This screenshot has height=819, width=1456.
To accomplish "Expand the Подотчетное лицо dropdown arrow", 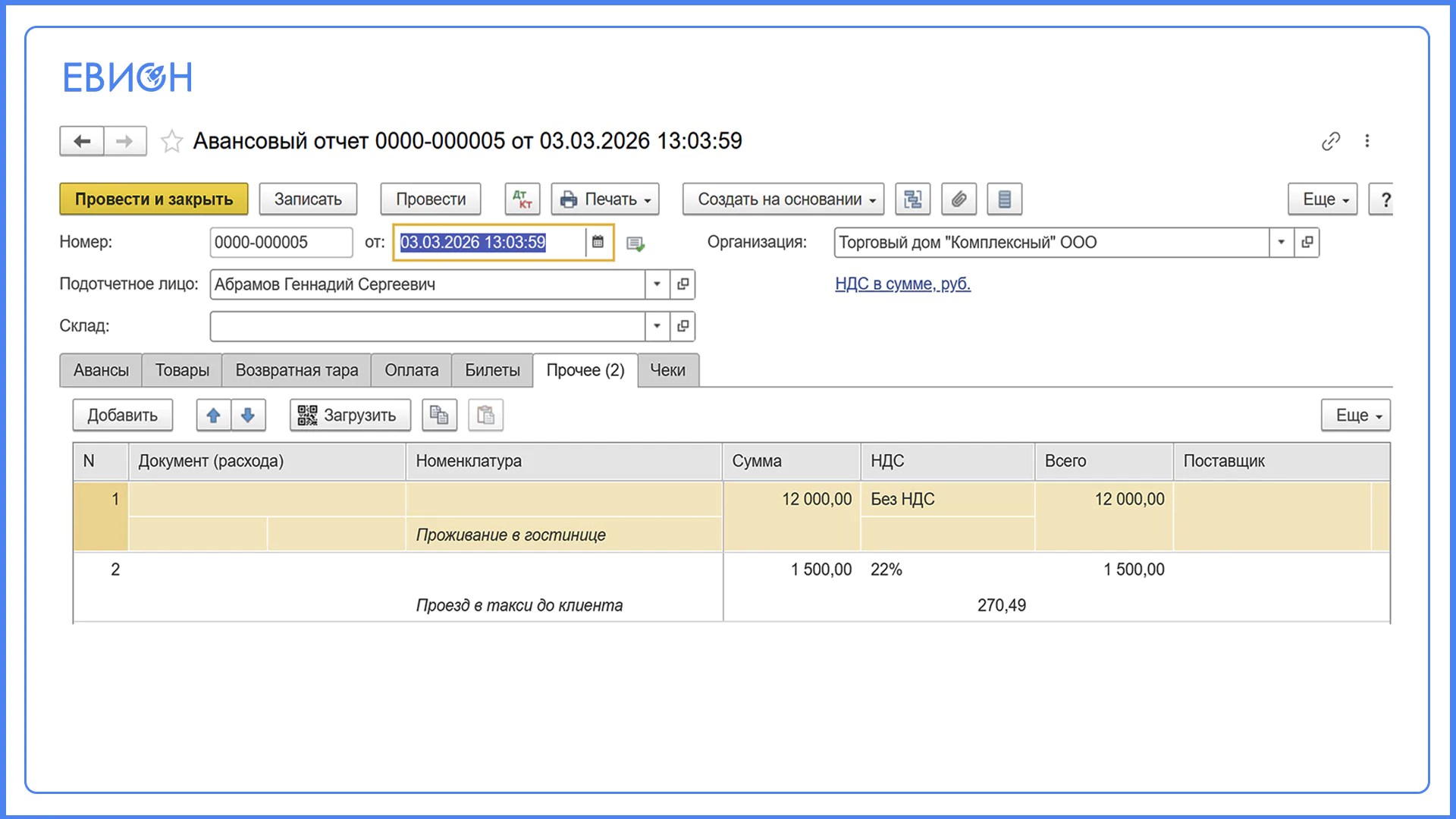I will (657, 284).
